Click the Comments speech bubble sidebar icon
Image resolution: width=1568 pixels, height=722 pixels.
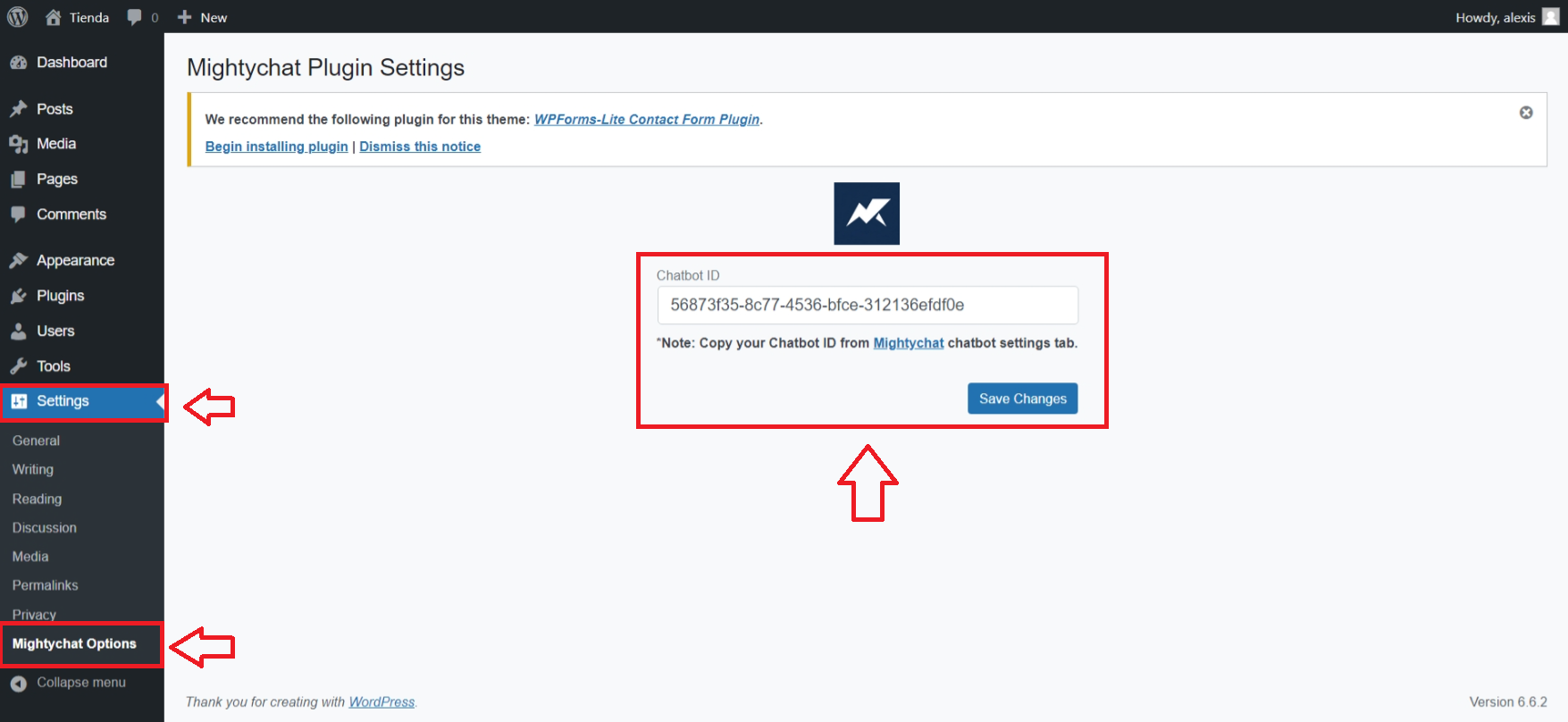(x=18, y=214)
